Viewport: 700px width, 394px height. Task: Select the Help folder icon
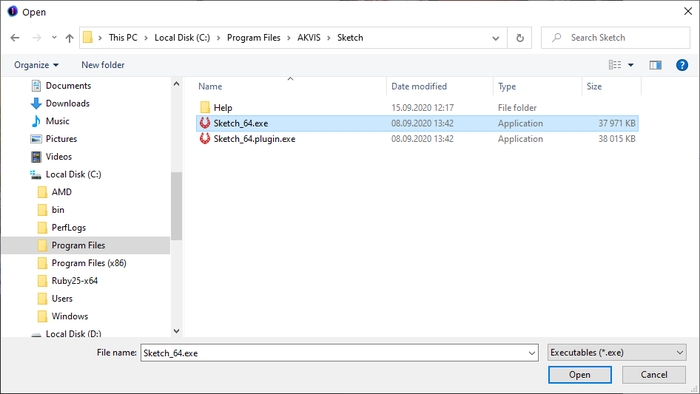(205, 107)
